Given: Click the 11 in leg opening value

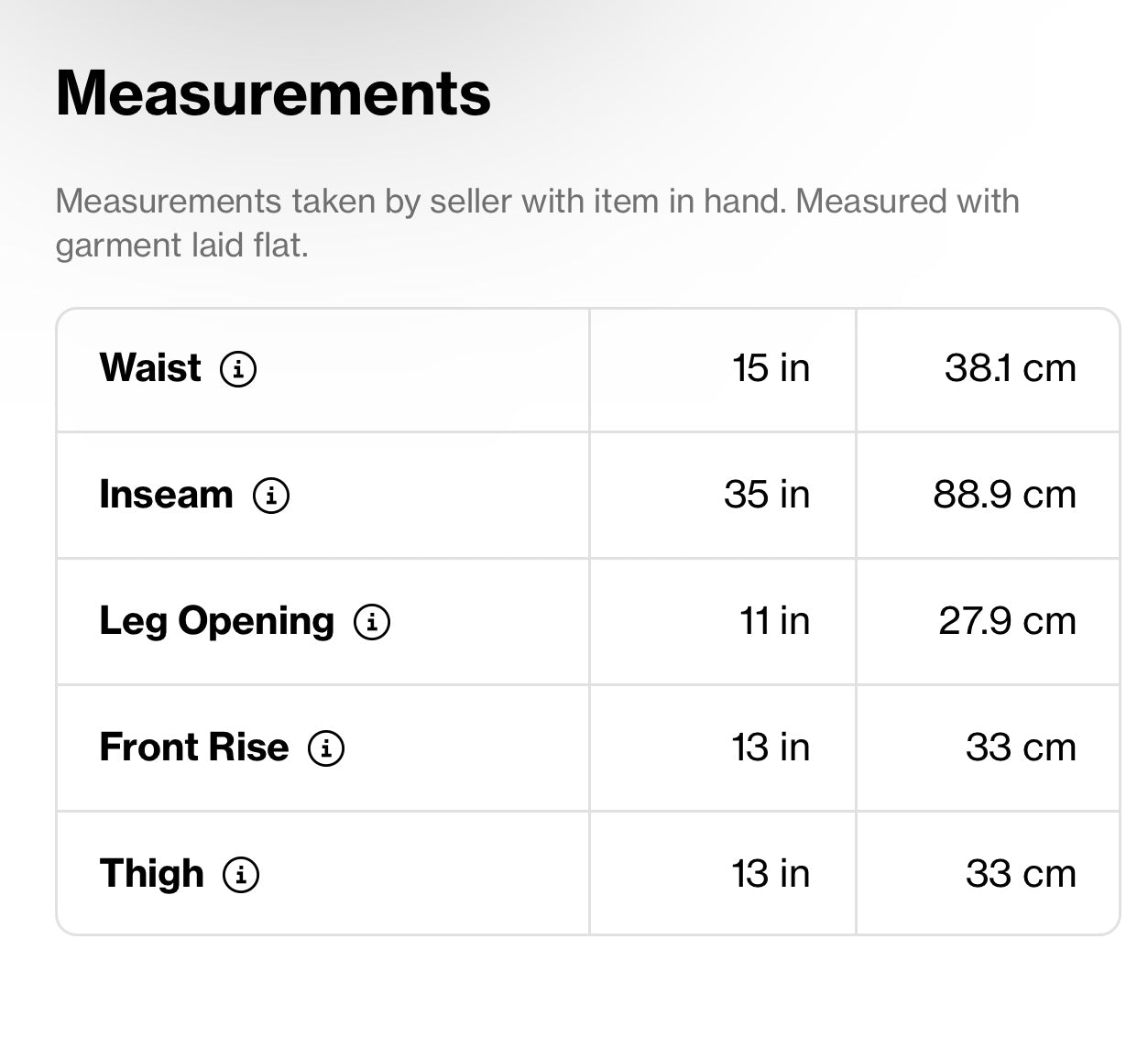Looking at the screenshot, I should (774, 621).
